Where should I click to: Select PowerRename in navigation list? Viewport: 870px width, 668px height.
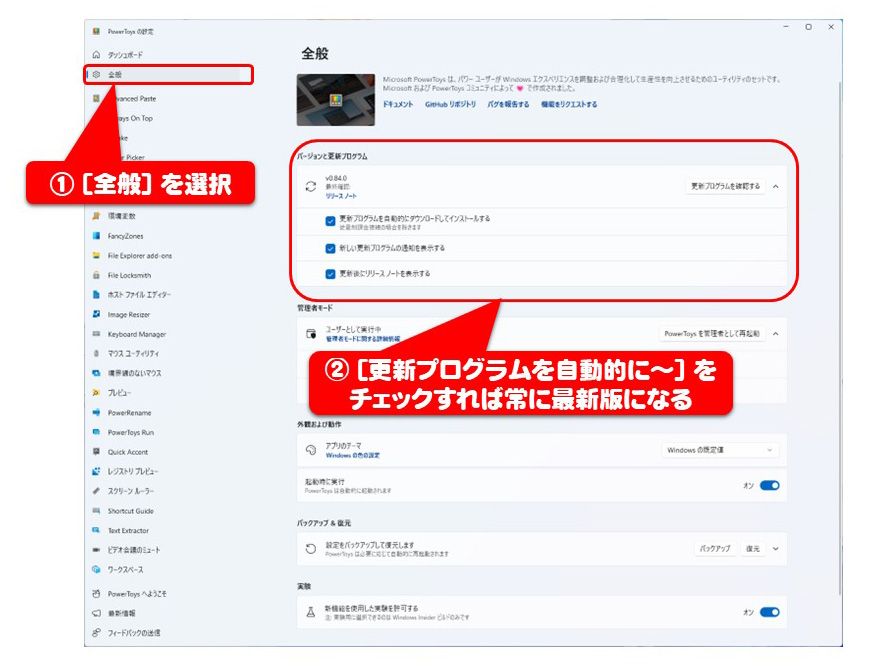(x=129, y=413)
